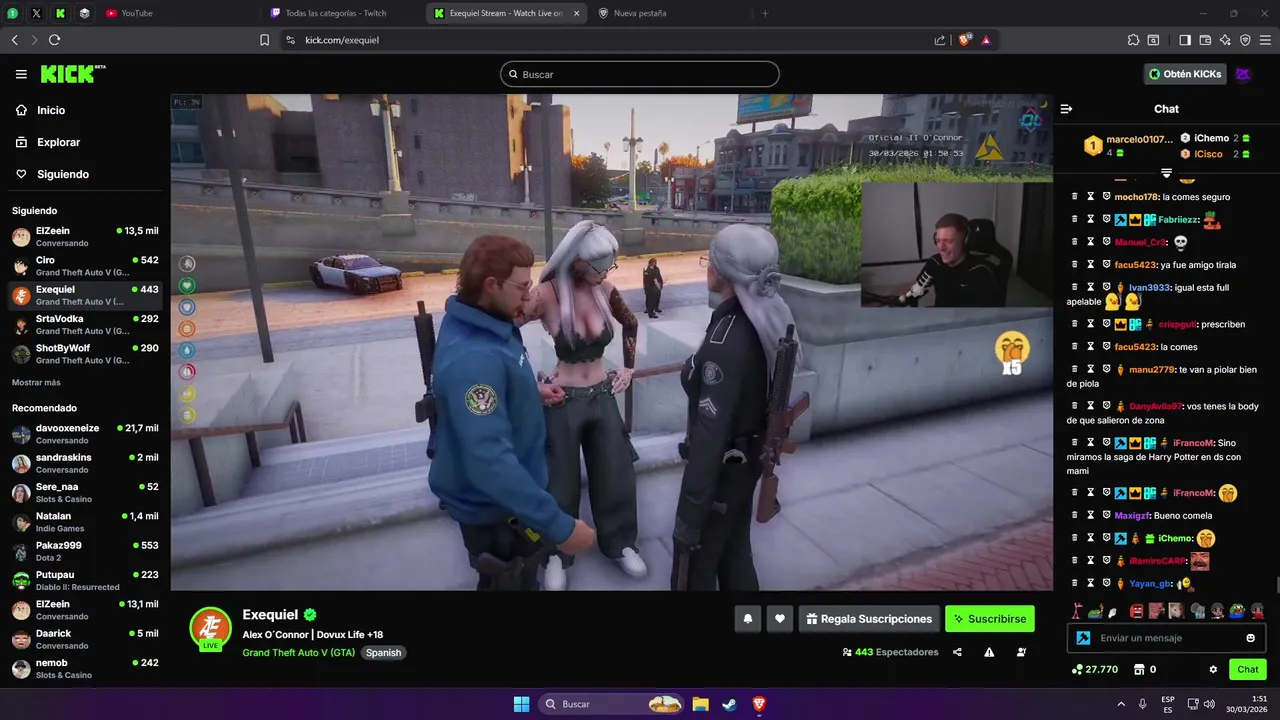Screen dimensions: 1280x720
Task: Share the page URL with the address bar share icon
Action: [940, 40]
